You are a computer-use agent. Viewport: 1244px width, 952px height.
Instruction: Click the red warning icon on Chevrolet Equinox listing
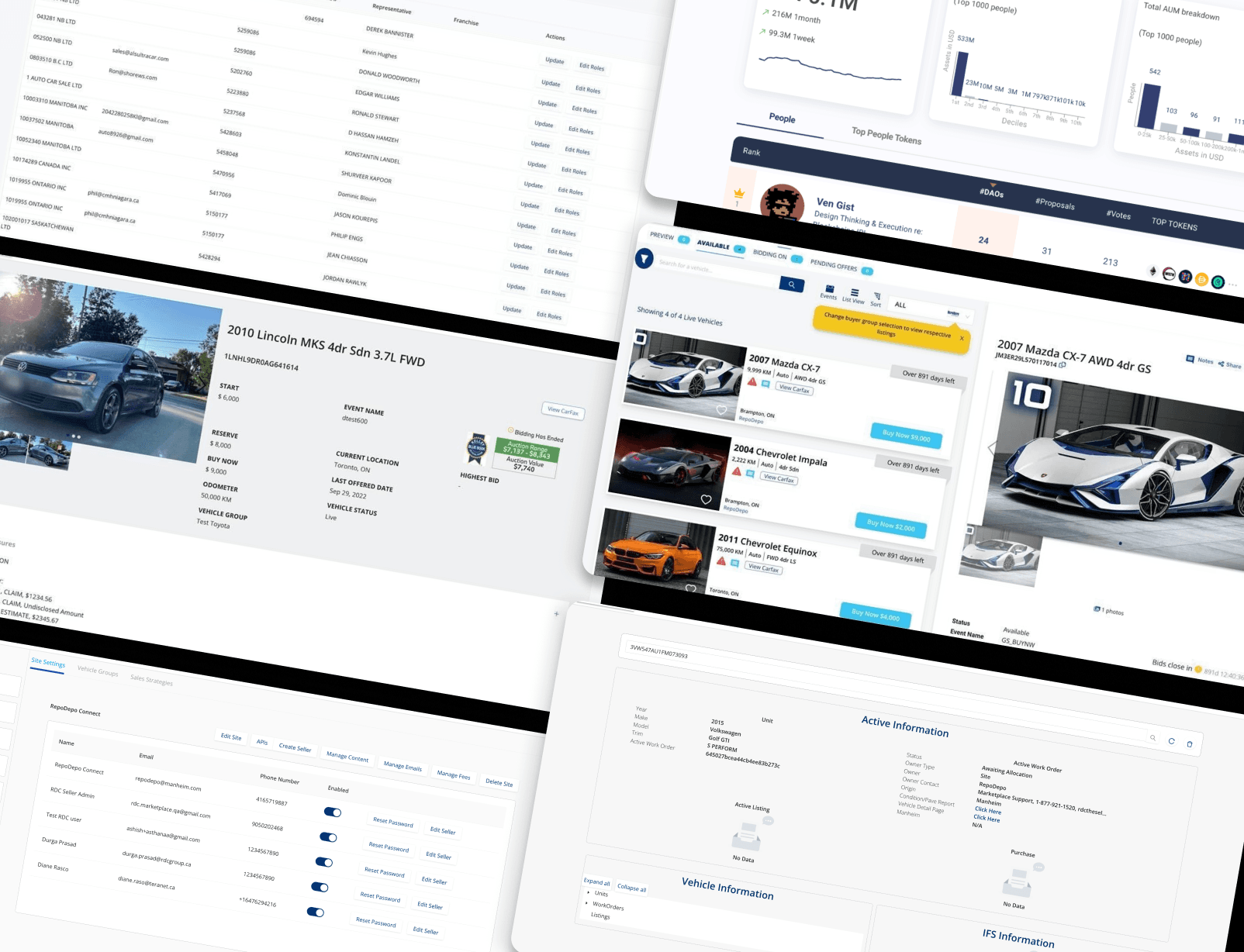(x=721, y=560)
